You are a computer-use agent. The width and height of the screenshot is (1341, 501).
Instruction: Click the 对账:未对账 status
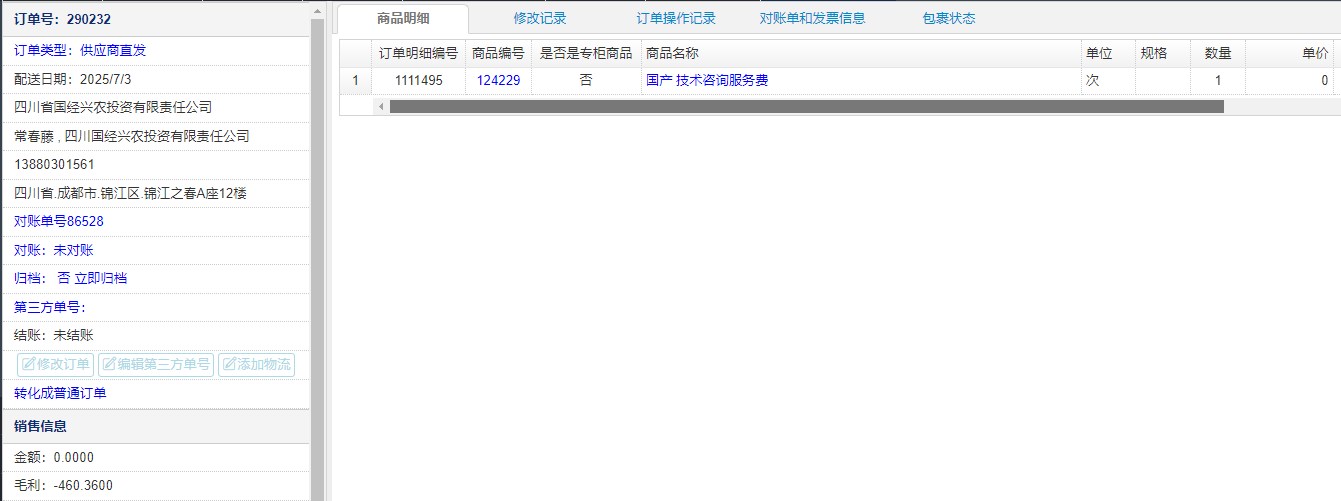pos(54,250)
